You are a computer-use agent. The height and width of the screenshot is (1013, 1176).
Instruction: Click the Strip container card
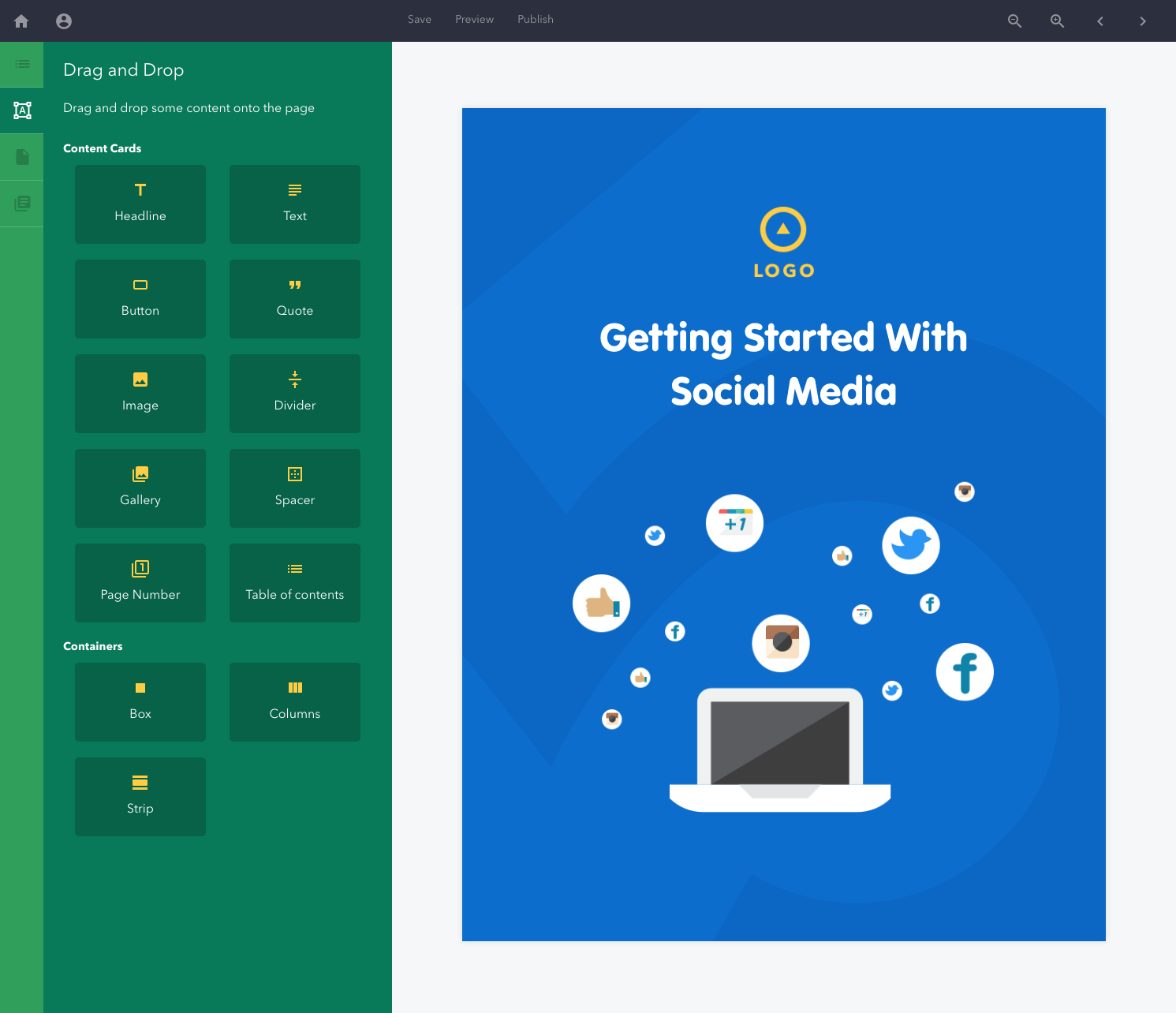[140, 797]
